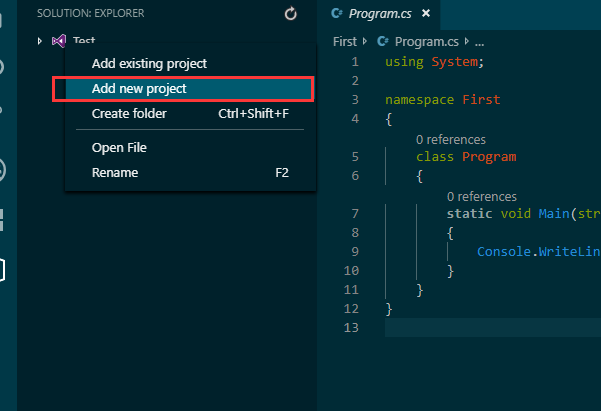Open the Debug view in the activity bar
Screen dimensions: 601x411
point(3,168)
